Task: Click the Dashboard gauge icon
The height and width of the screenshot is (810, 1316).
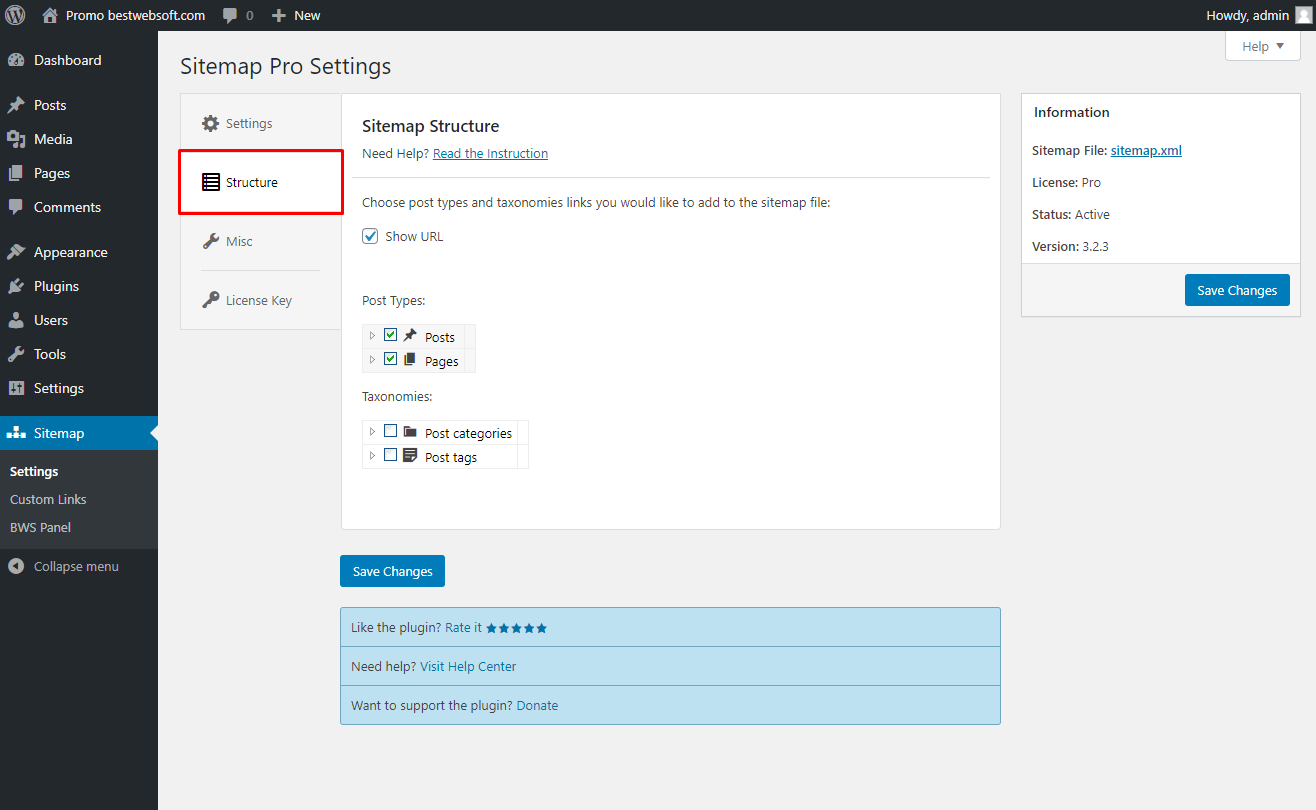Action: point(16,60)
